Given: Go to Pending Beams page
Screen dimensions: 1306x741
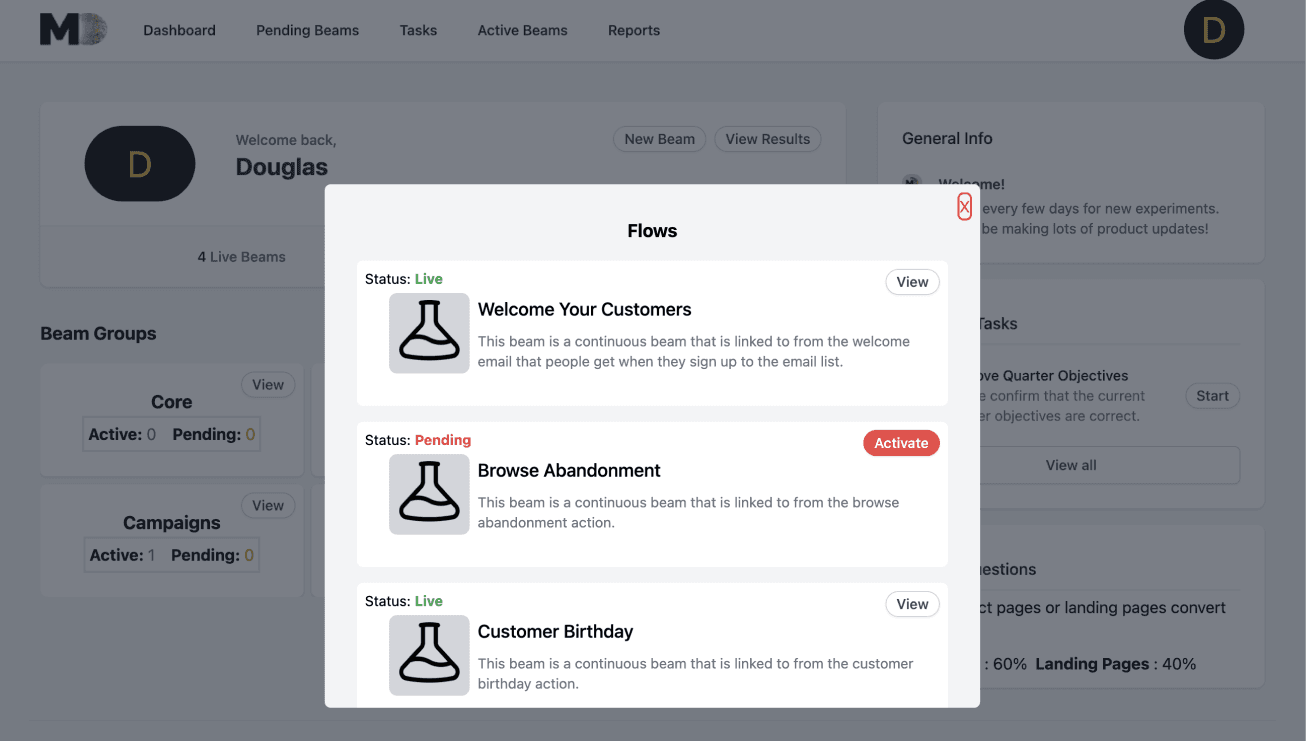Looking at the screenshot, I should (307, 30).
